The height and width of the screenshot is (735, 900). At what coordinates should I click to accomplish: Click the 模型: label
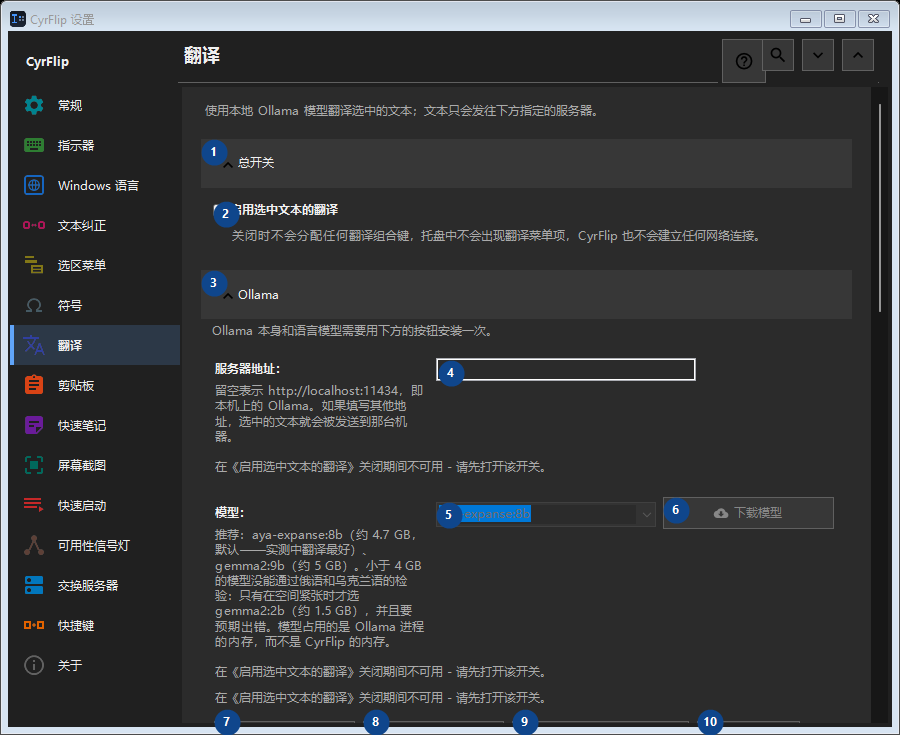click(230, 512)
